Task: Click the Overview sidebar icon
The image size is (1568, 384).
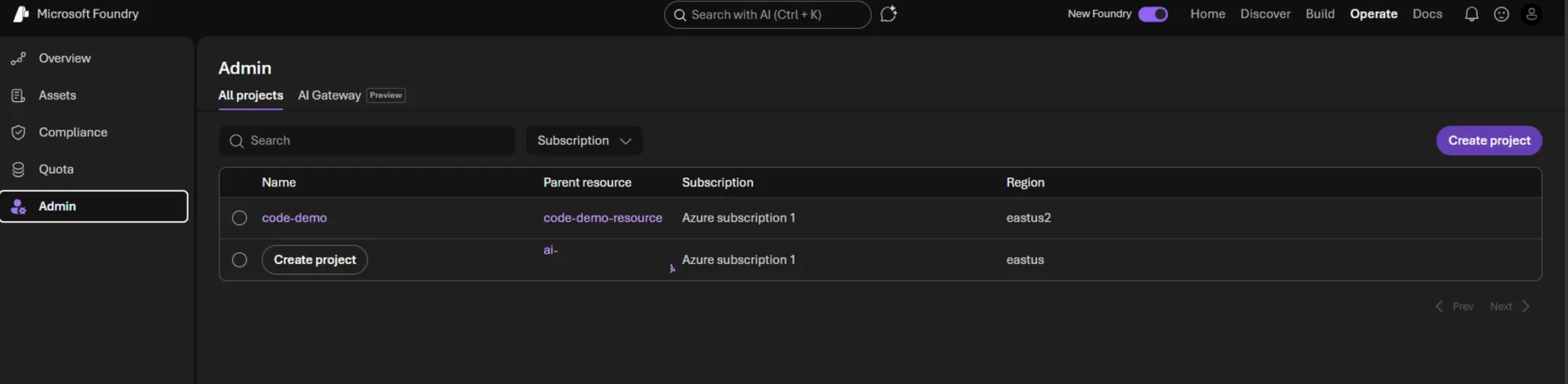Action: coord(18,59)
